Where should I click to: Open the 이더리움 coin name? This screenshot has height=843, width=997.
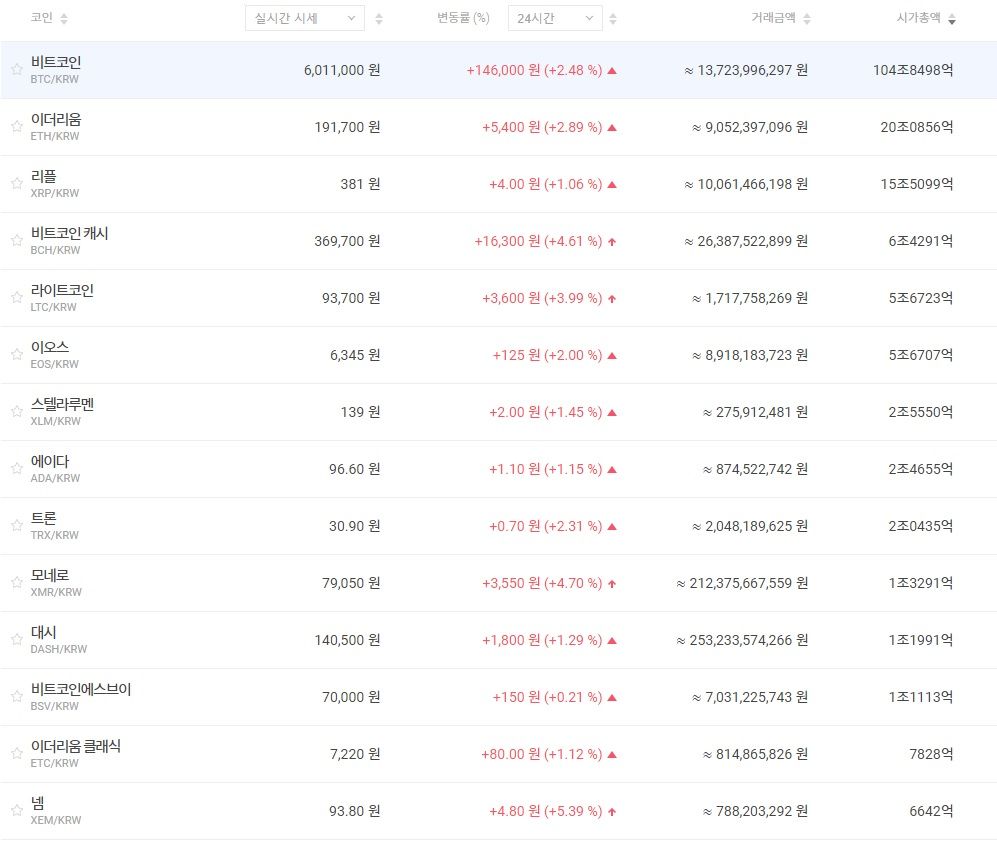(x=56, y=120)
